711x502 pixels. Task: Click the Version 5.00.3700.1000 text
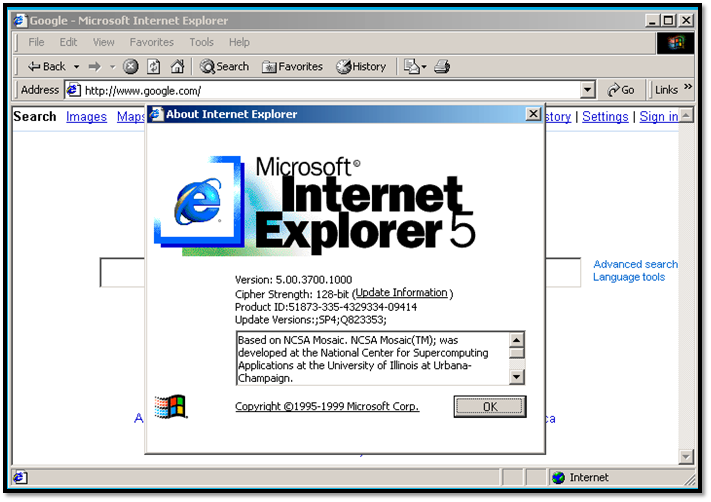(293, 280)
